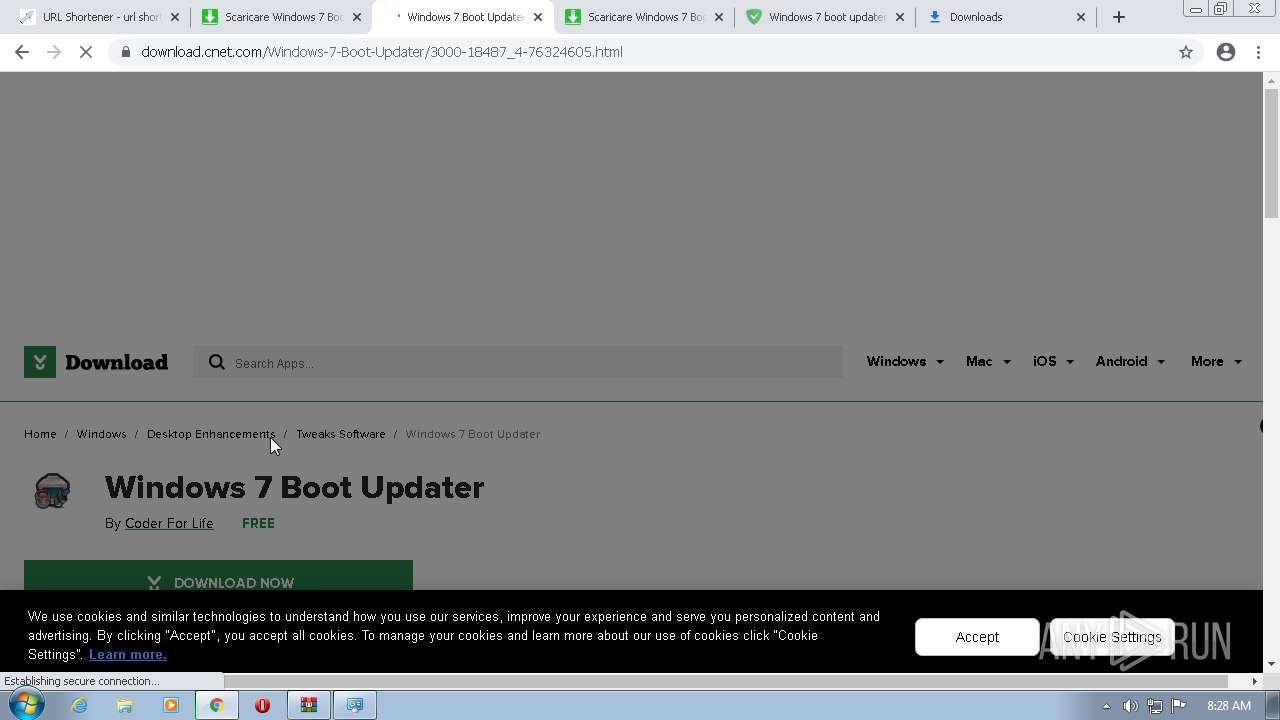Launch Internet Explorer from taskbar

click(79, 705)
